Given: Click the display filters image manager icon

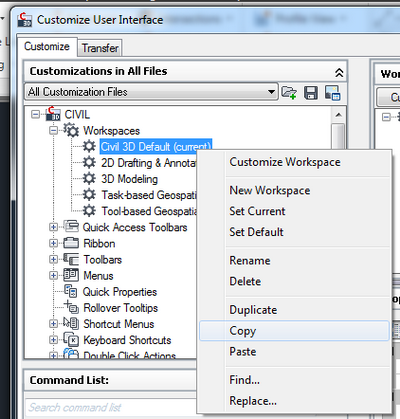Looking at the screenshot, I should [332, 92].
